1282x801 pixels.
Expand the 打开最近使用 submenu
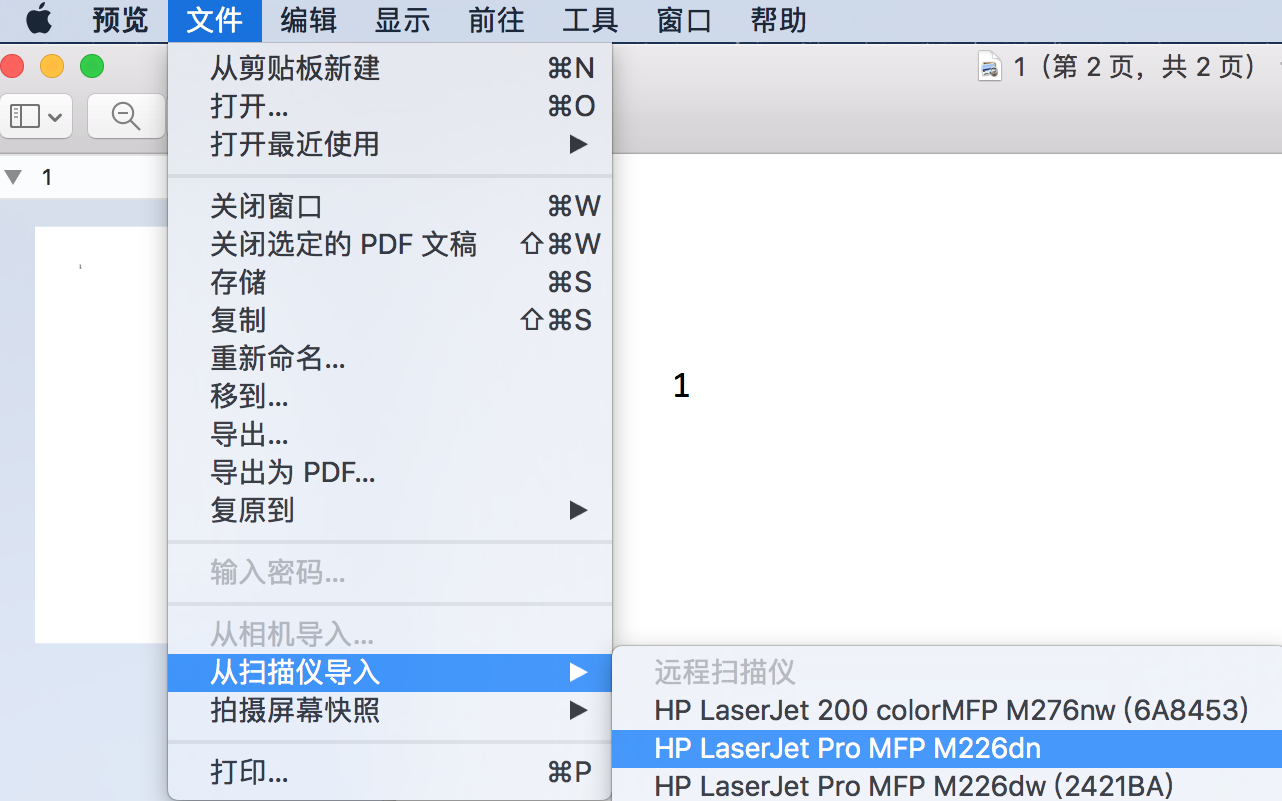(390, 144)
